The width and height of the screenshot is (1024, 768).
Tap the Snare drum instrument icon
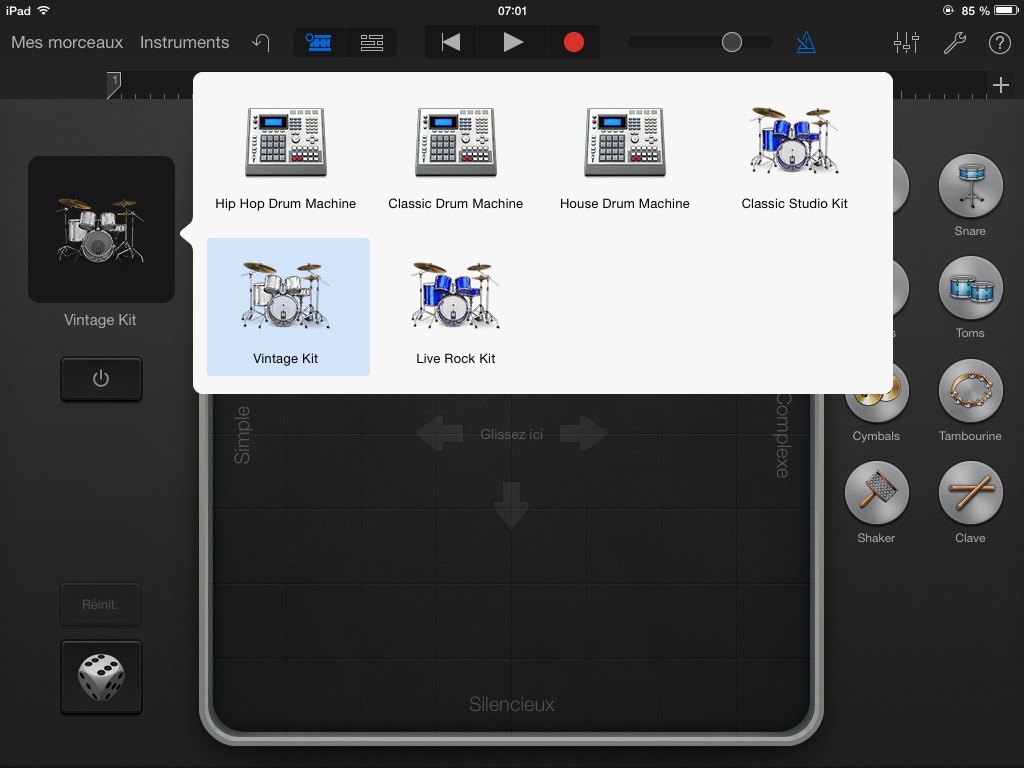(970, 186)
